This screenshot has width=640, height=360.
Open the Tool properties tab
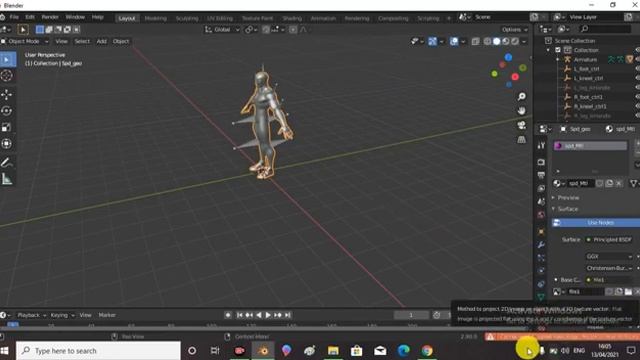[x=541, y=145]
